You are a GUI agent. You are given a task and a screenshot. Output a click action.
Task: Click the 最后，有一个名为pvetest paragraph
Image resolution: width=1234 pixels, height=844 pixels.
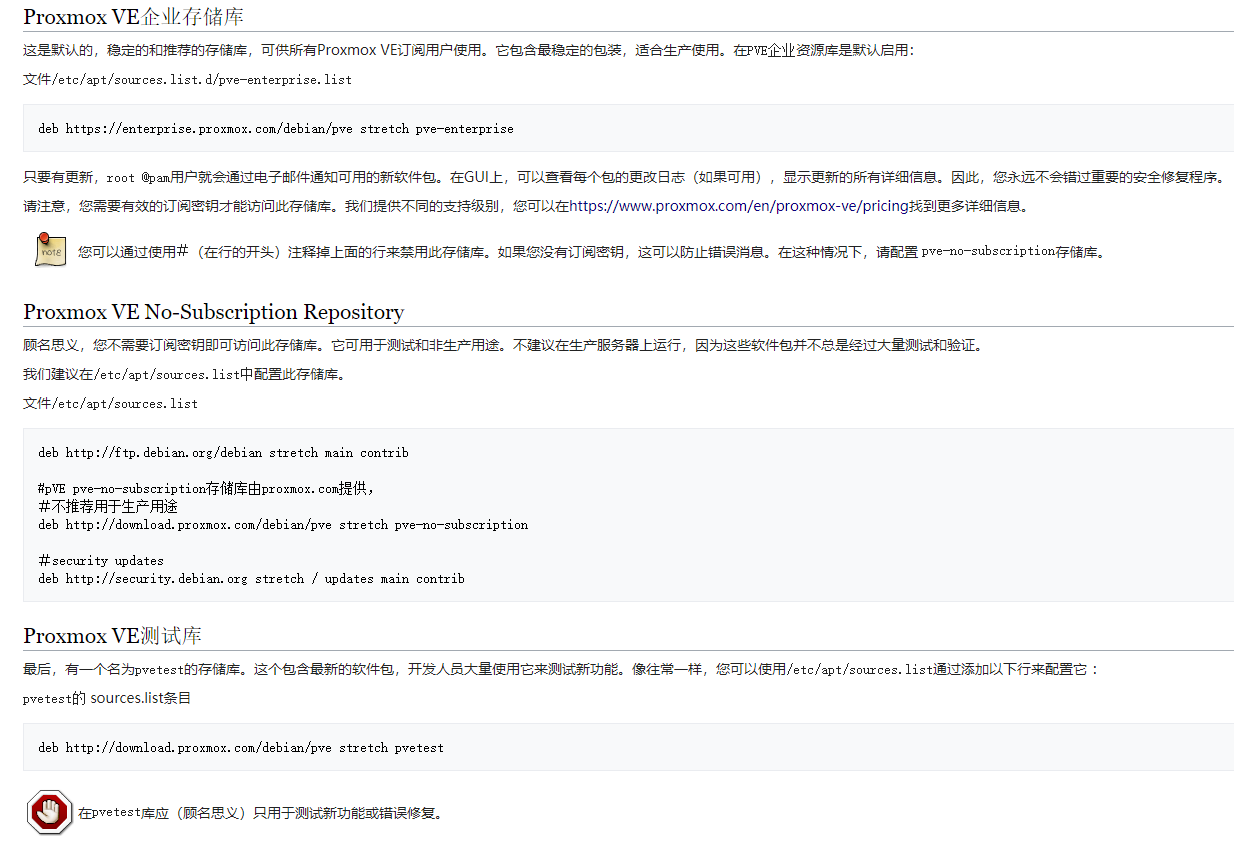[x=561, y=669]
